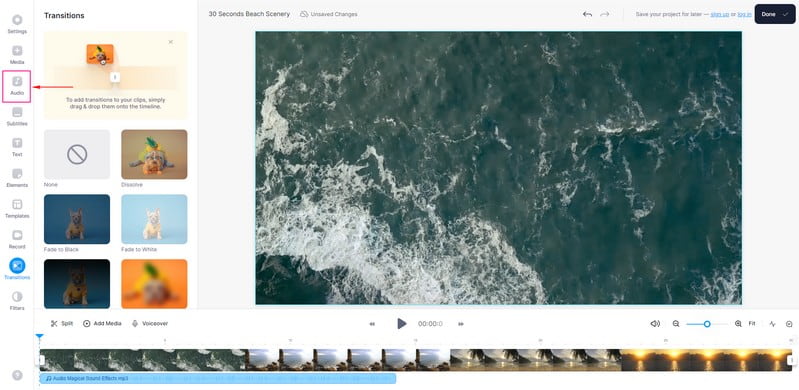Redo the last action
This screenshot has height=390, width=799.
coord(604,14)
